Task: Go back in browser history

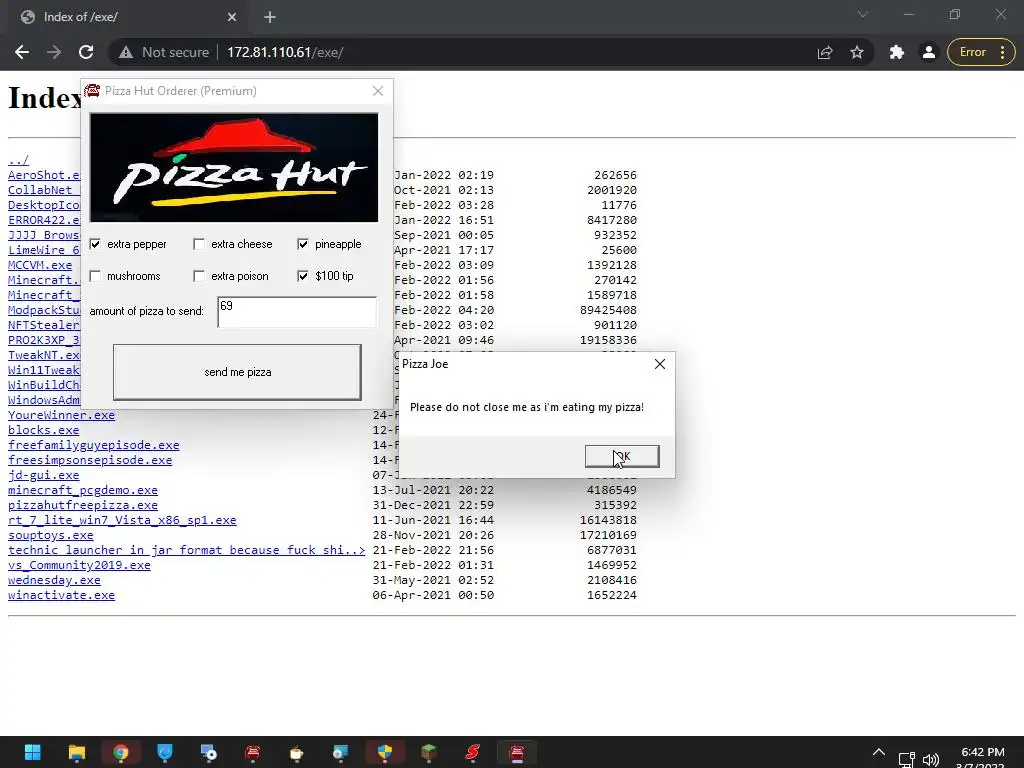Action: click(22, 52)
